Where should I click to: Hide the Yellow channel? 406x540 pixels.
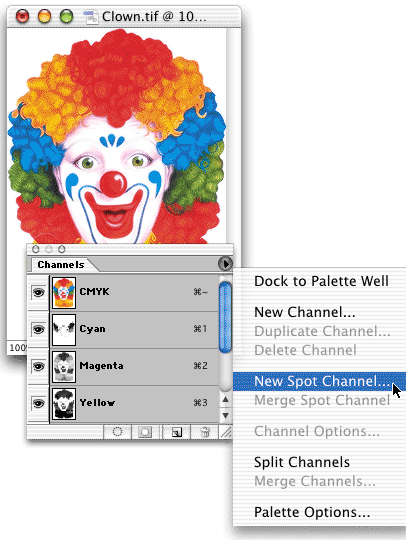38,403
